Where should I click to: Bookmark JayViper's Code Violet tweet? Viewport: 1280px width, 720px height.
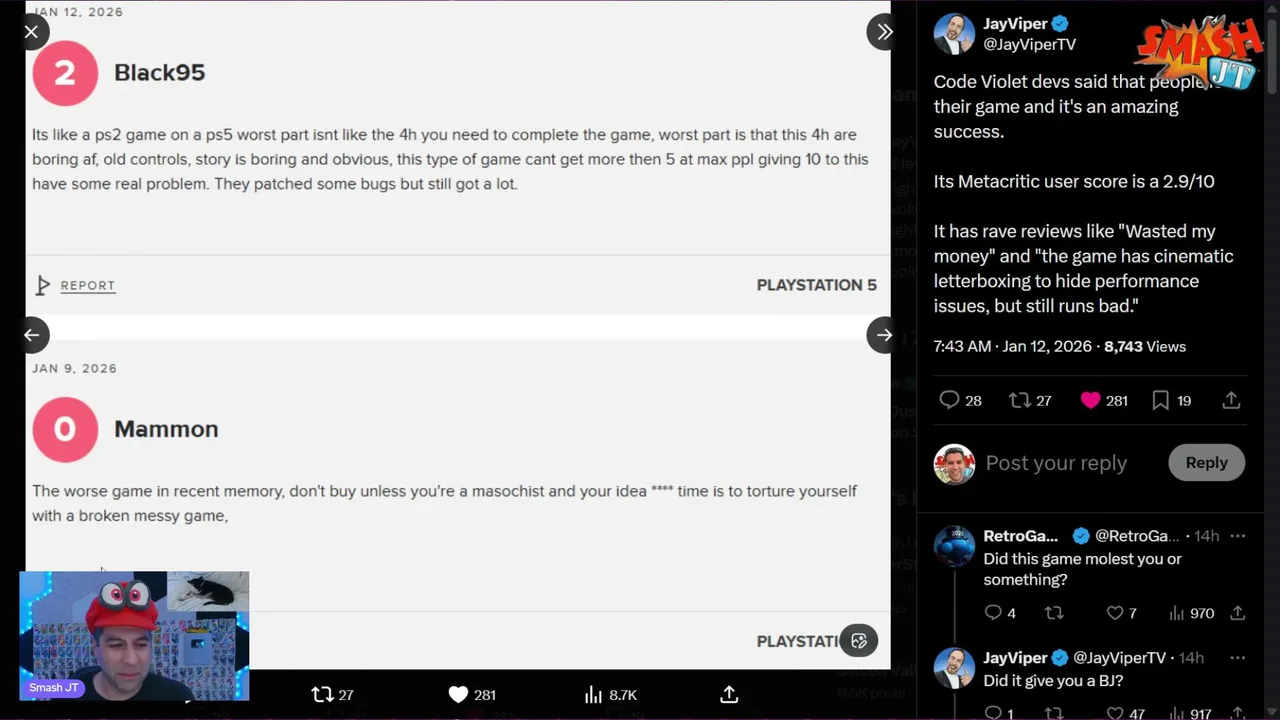click(1161, 400)
